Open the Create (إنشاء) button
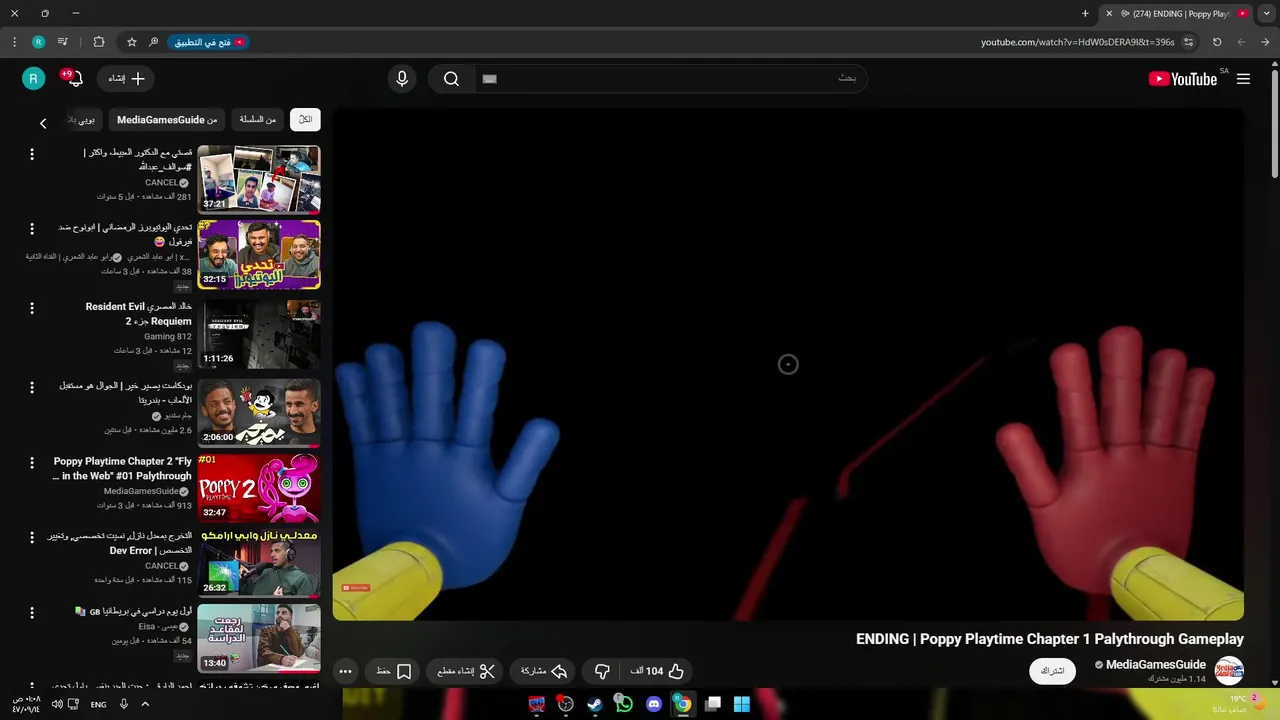 coord(126,79)
